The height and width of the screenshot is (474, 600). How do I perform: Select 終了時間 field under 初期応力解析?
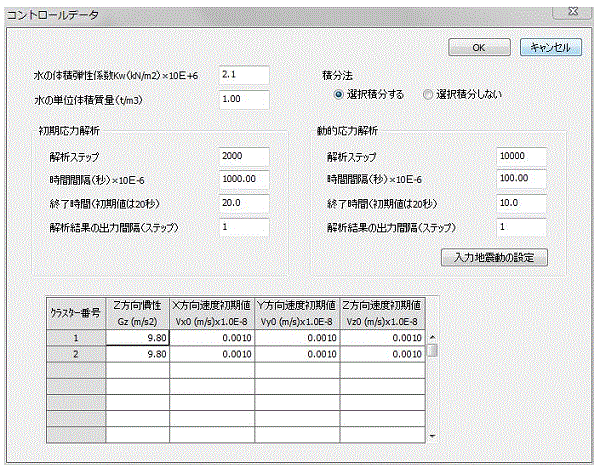[x=244, y=203]
